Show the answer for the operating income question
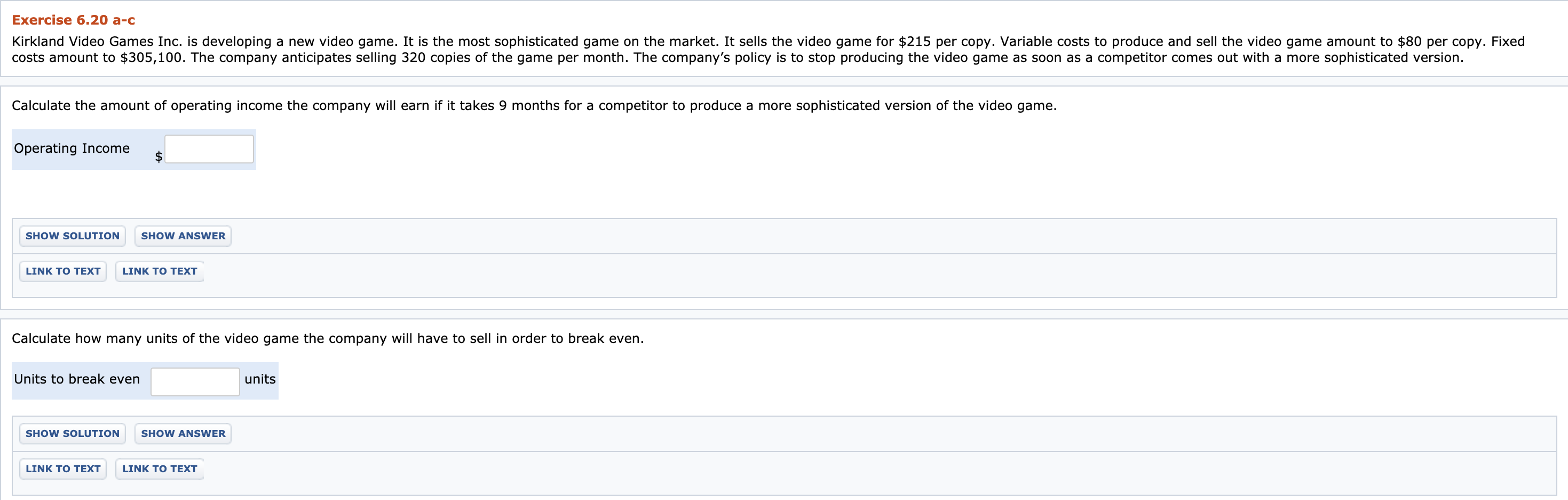1568x500 pixels. point(183,236)
